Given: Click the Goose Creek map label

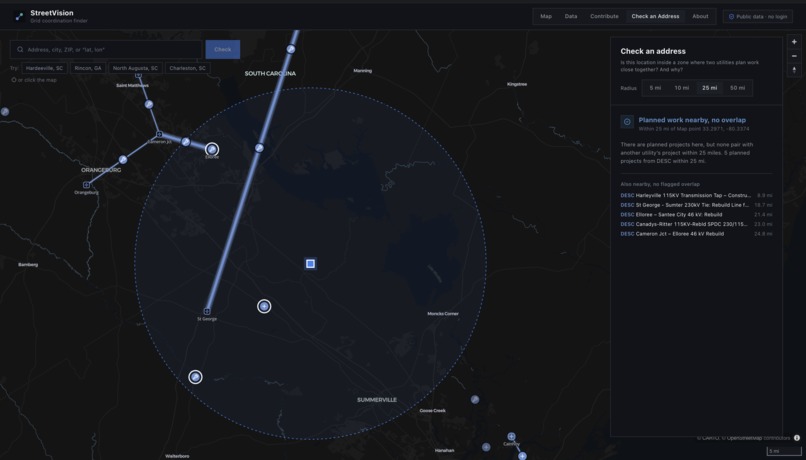Looking at the screenshot, I should coord(432,411).
